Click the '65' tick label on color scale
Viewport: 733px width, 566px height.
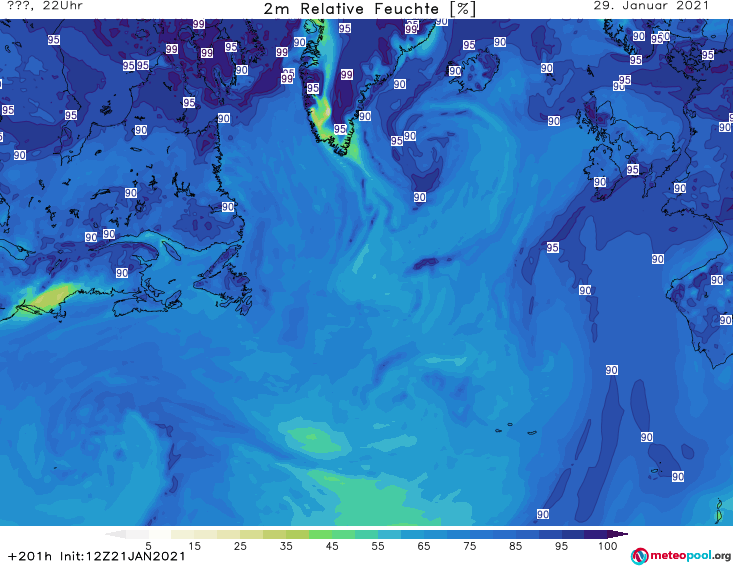coord(424,546)
